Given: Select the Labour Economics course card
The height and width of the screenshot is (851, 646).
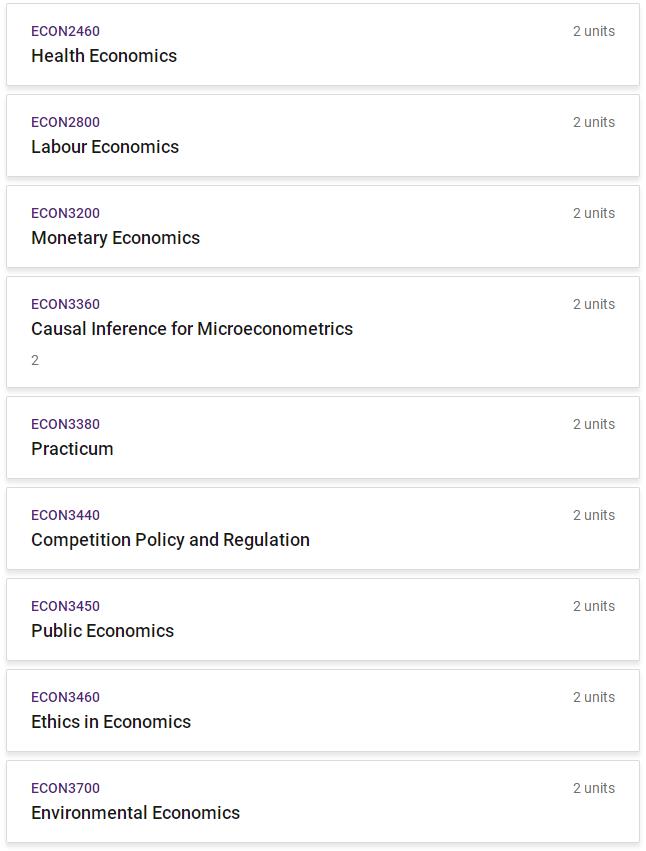Looking at the screenshot, I should 322,135.
